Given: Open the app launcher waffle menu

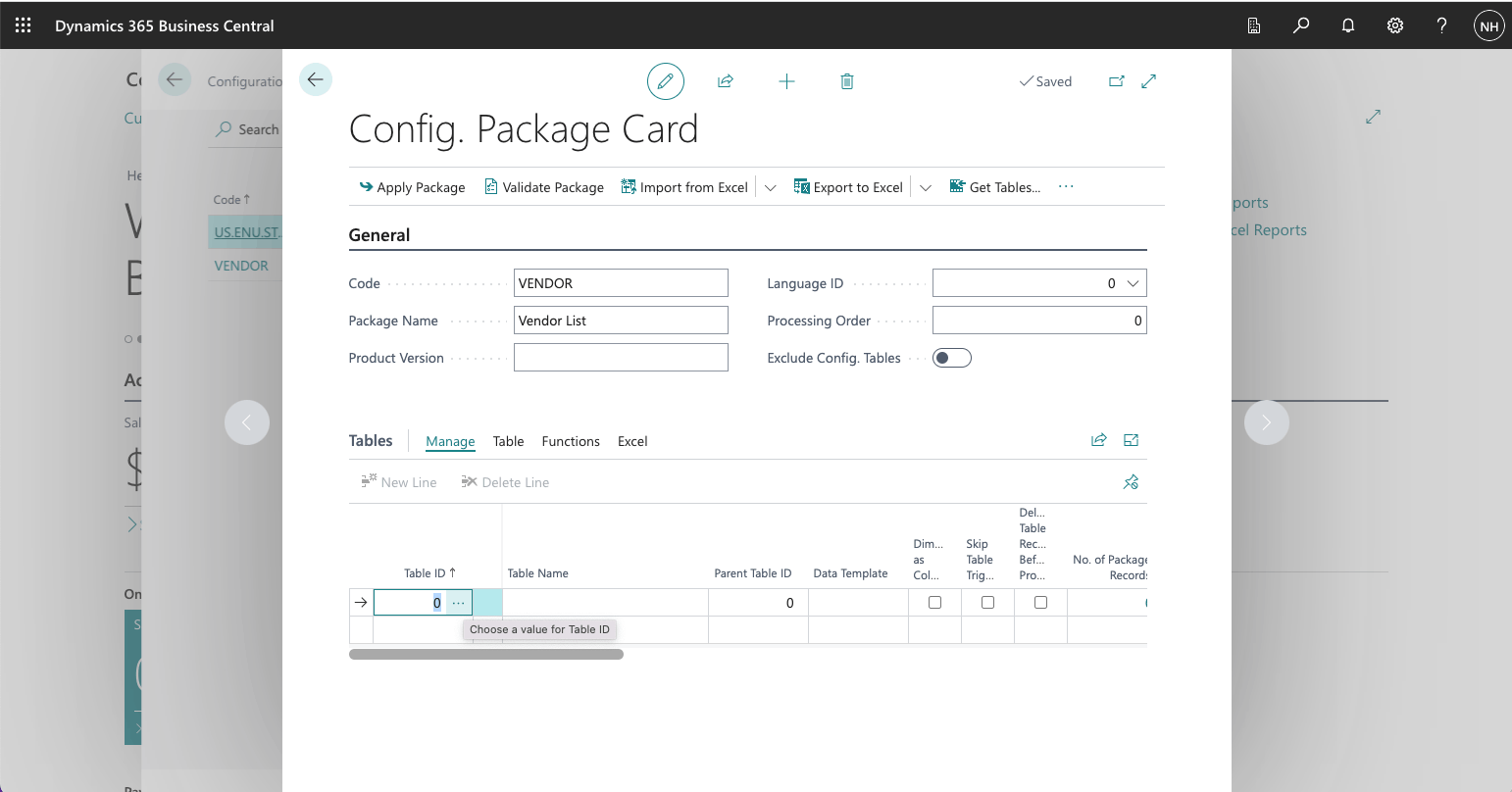Looking at the screenshot, I should [x=24, y=25].
